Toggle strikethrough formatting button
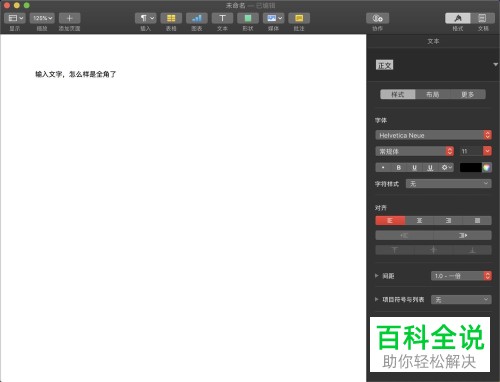500x382 pixels. (430, 167)
